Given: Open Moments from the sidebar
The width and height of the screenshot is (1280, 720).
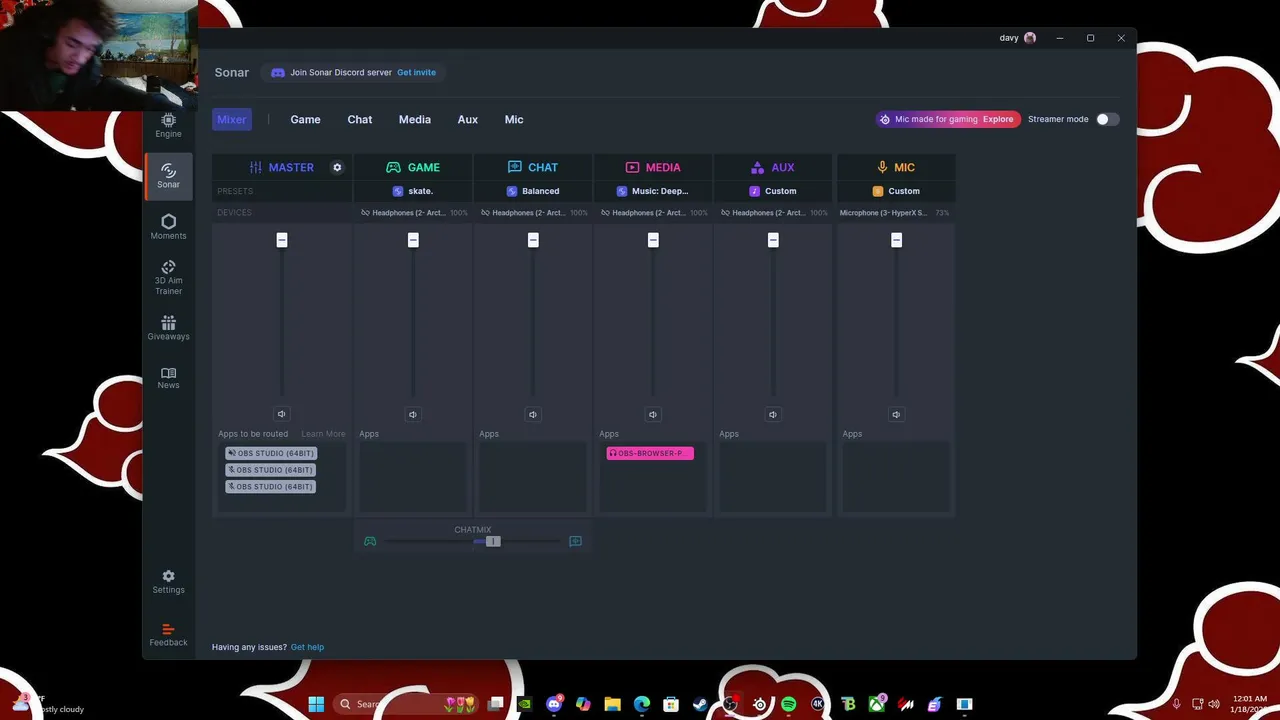Looking at the screenshot, I should pos(168,227).
